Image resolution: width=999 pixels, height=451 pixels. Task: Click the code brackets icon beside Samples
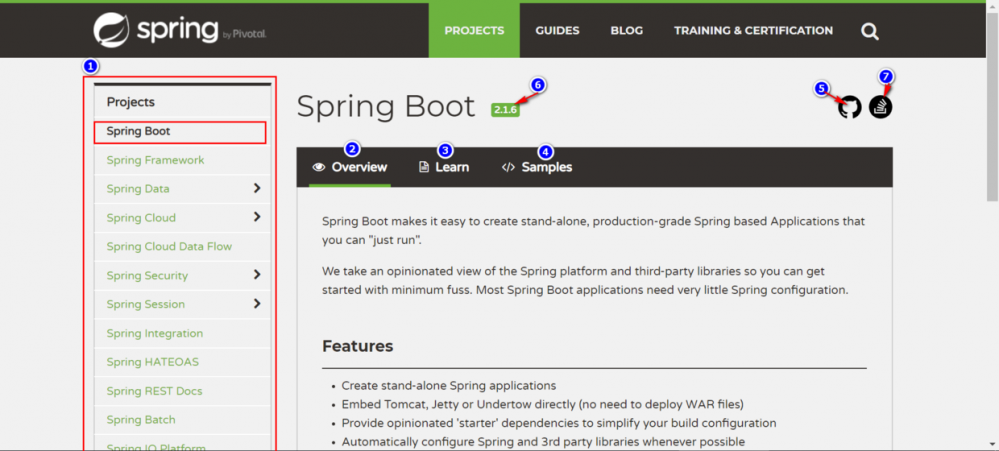pos(508,168)
